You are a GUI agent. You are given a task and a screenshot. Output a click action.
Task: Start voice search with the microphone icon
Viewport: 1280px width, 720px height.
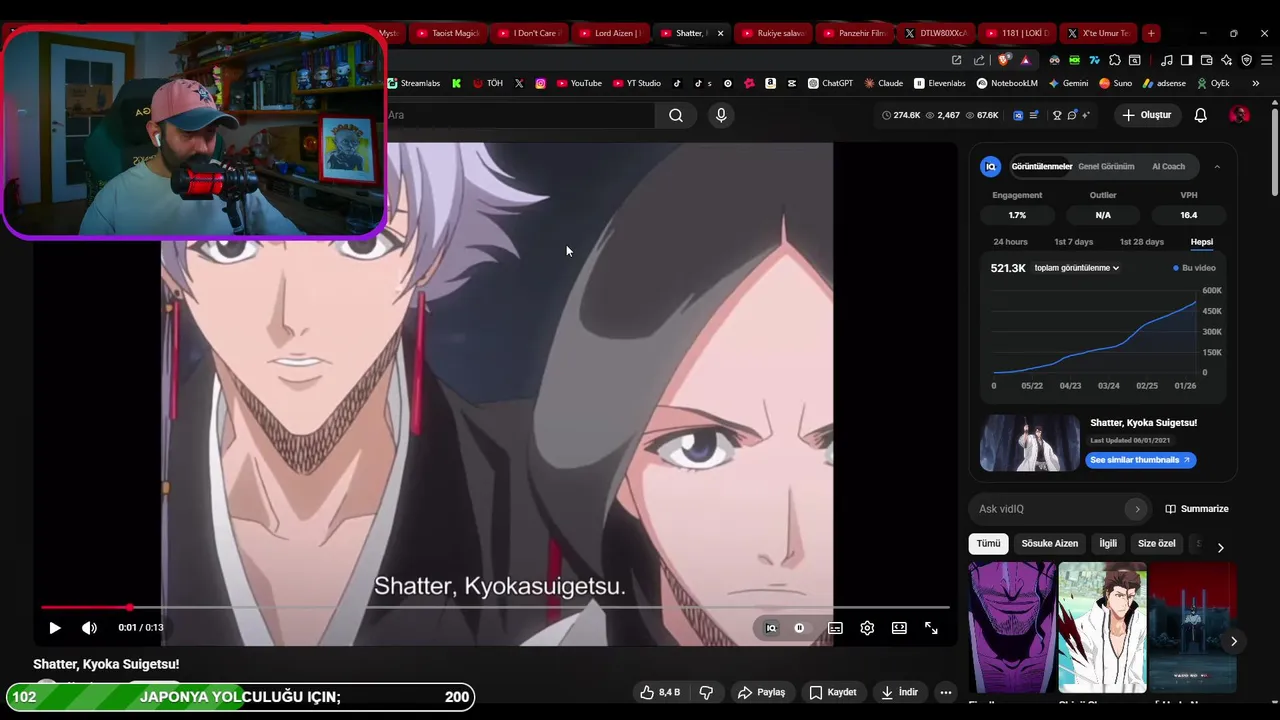click(721, 115)
